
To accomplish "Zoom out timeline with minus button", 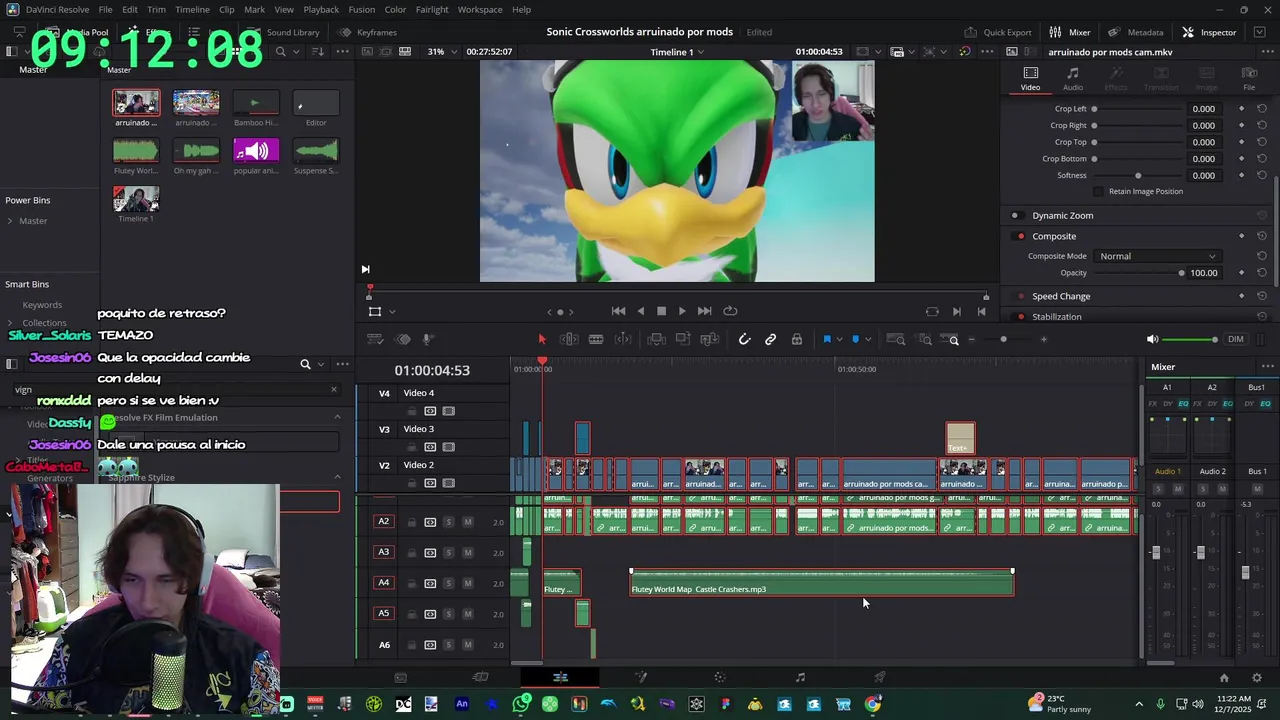I will tap(971, 340).
